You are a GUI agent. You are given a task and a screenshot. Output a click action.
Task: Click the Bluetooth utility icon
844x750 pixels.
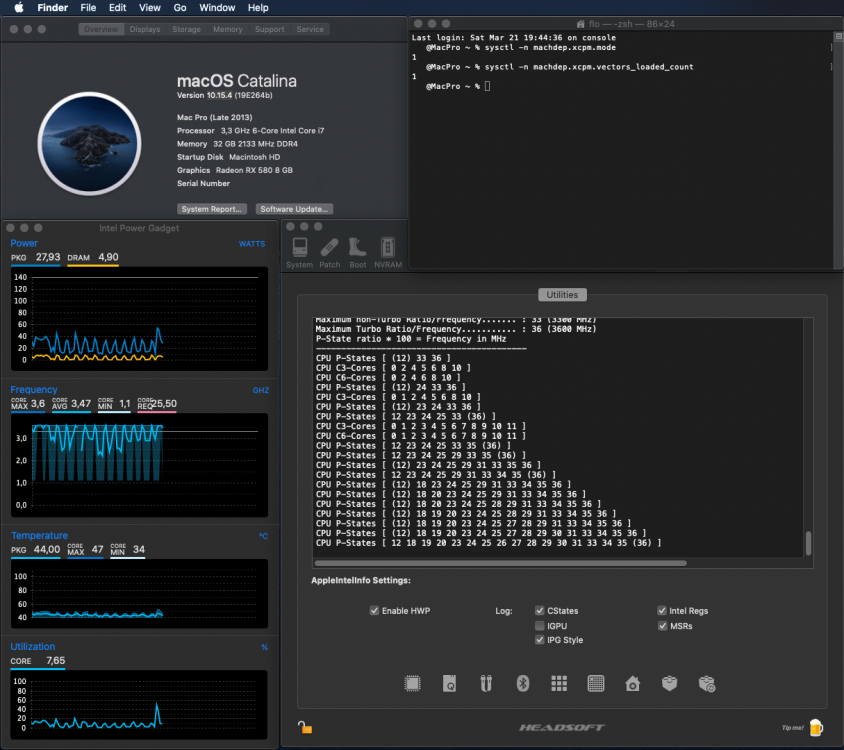[x=523, y=683]
